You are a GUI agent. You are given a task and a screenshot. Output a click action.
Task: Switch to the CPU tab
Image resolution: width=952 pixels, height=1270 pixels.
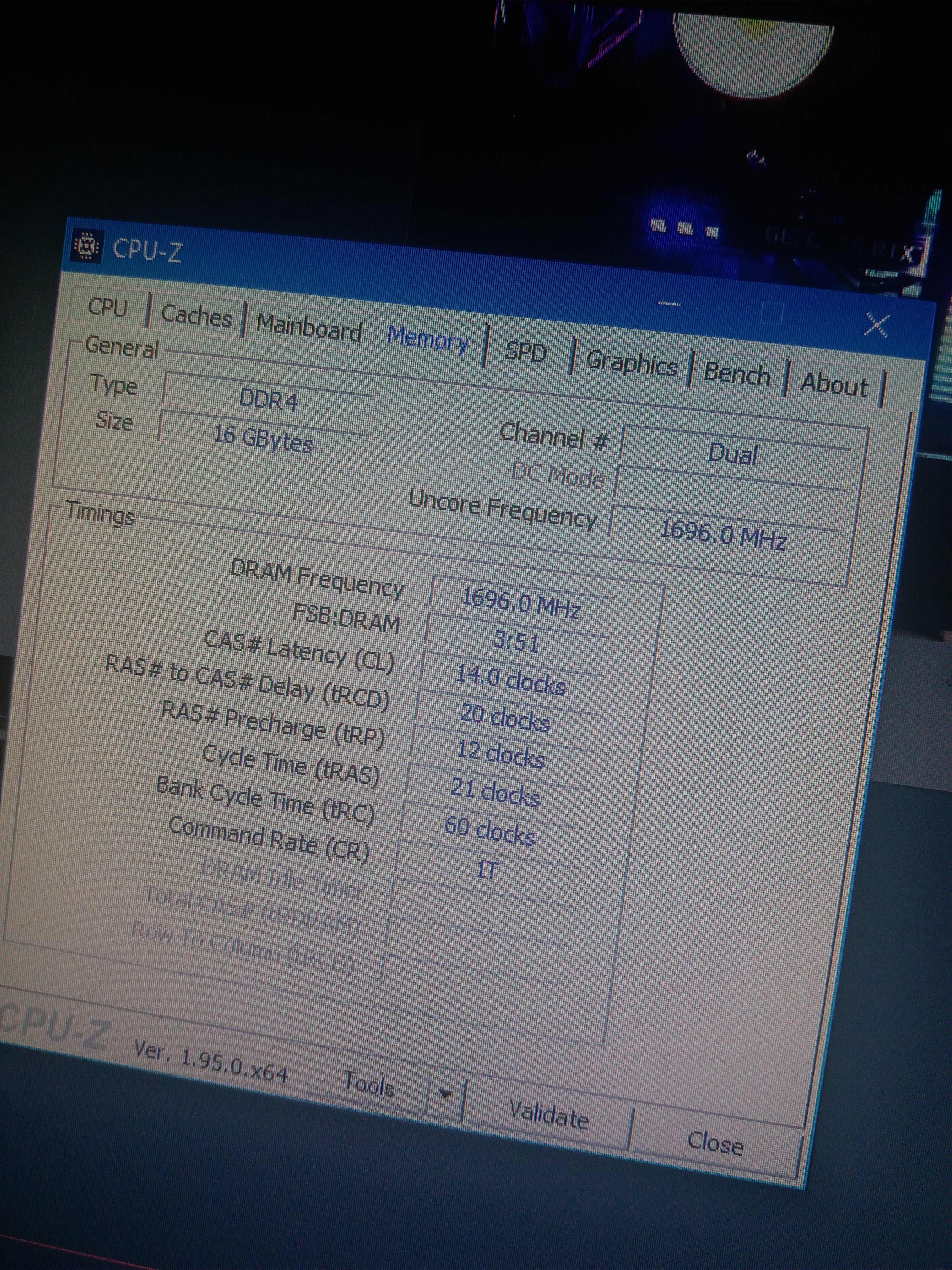[x=107, y=308]
